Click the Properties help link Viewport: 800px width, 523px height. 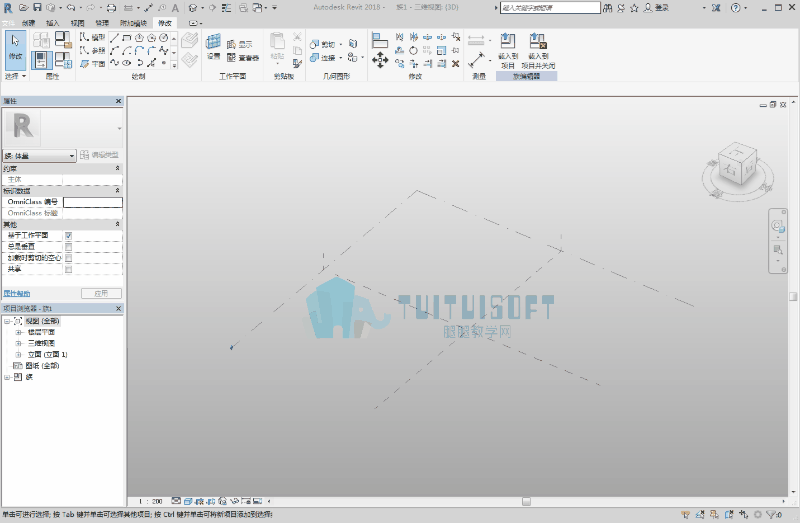point(17,293)
